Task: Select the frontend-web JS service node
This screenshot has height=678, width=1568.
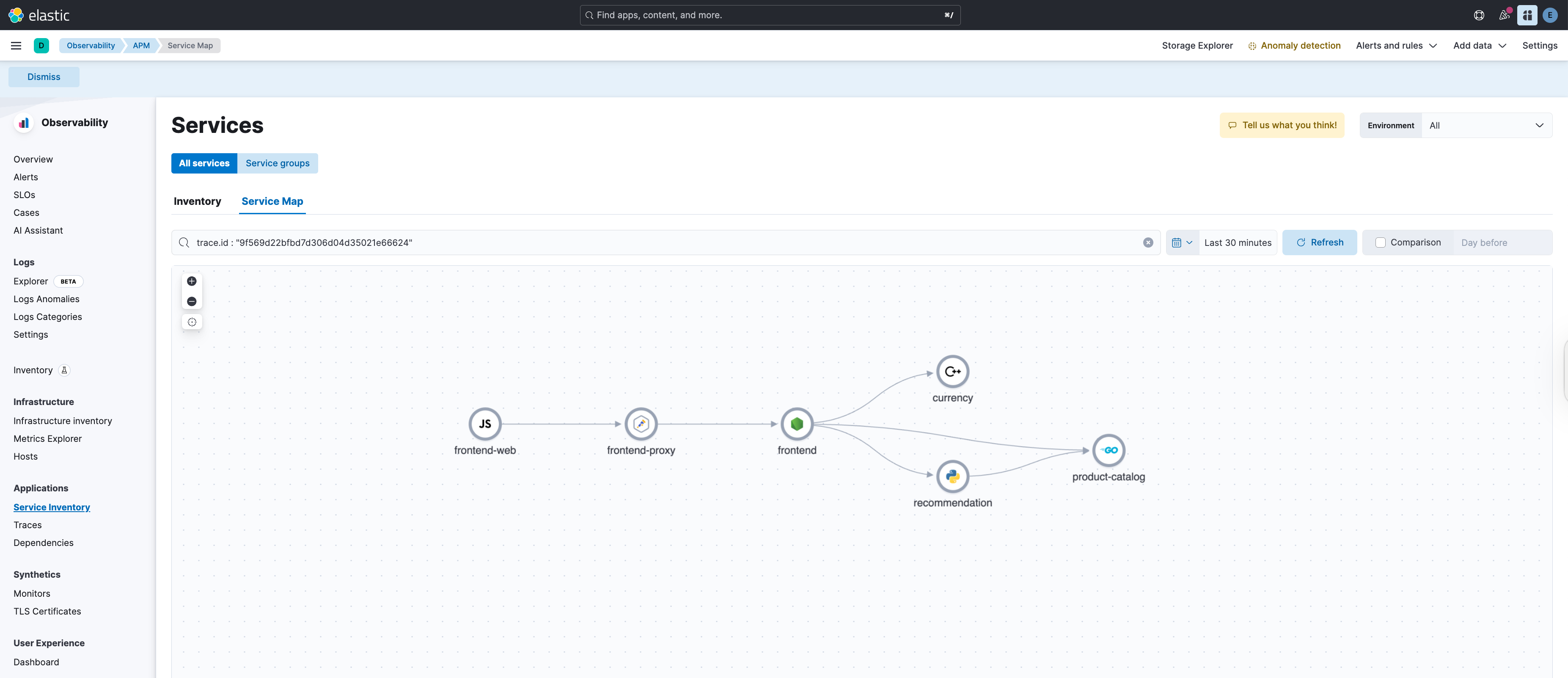Action: point(484,424)
